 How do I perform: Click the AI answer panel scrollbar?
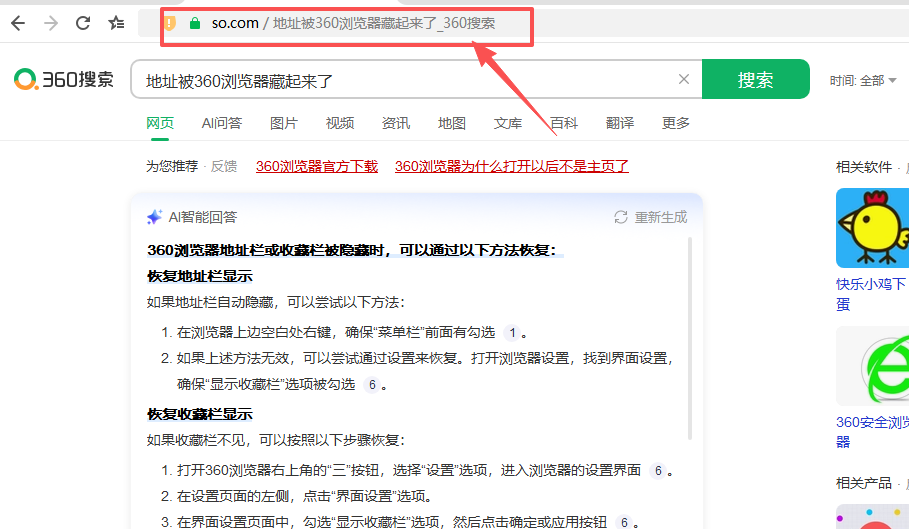[690, 339]
